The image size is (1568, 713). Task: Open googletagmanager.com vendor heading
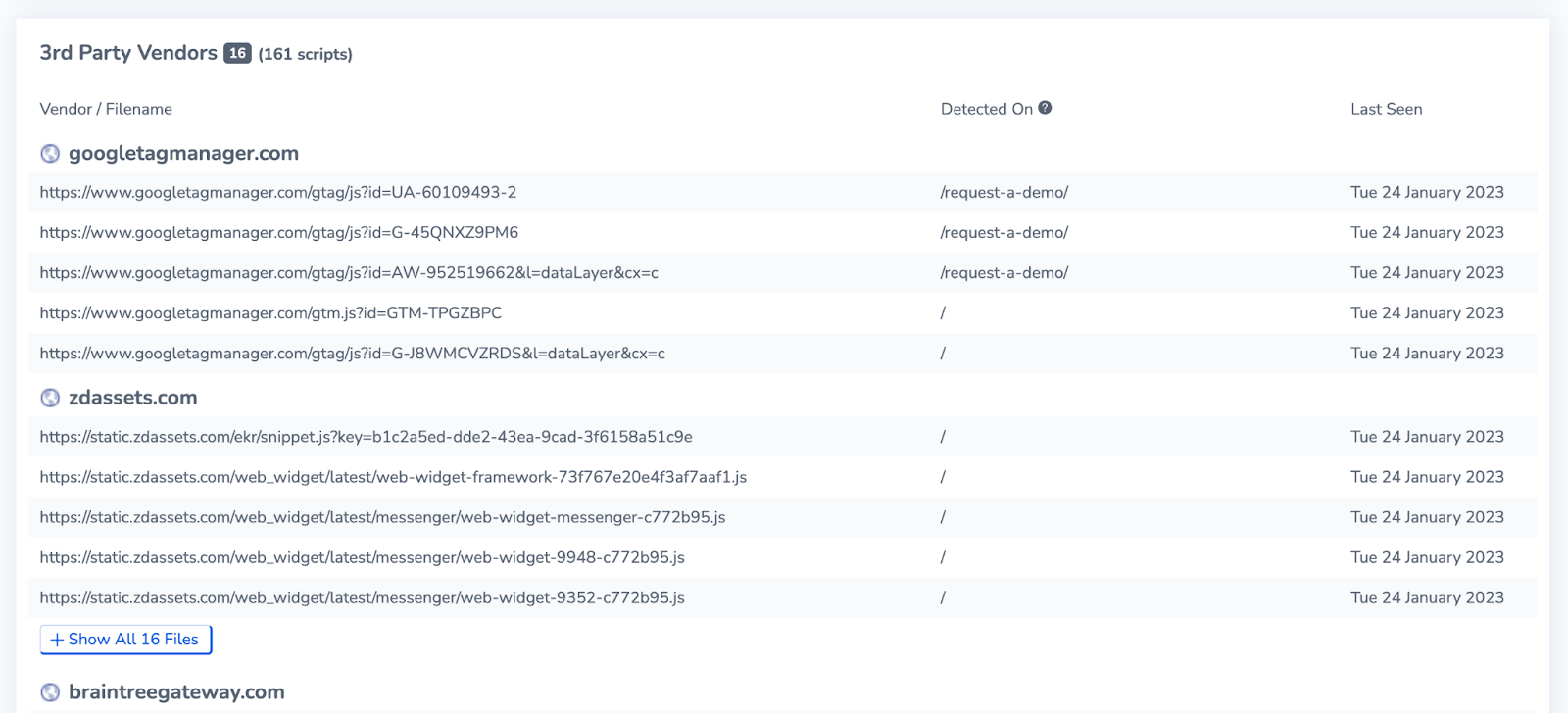[x=183, y=154]
